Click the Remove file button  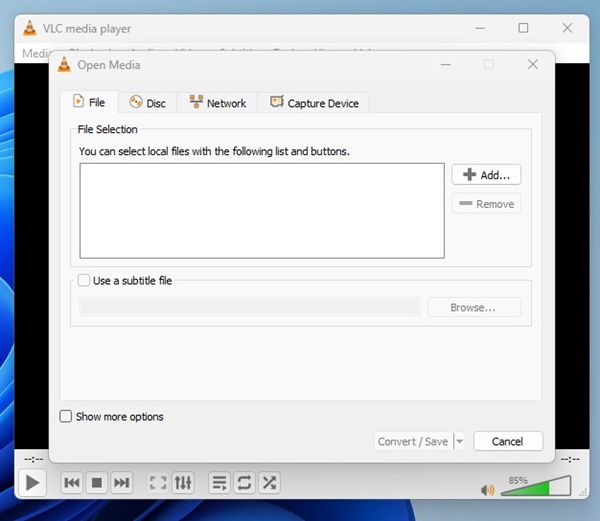(486, 204)
